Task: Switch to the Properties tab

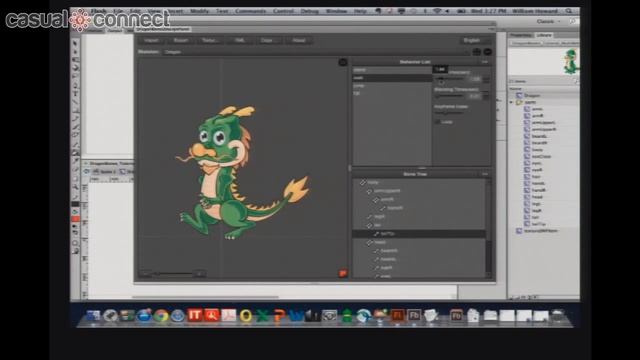Action: tap(521, 35)
